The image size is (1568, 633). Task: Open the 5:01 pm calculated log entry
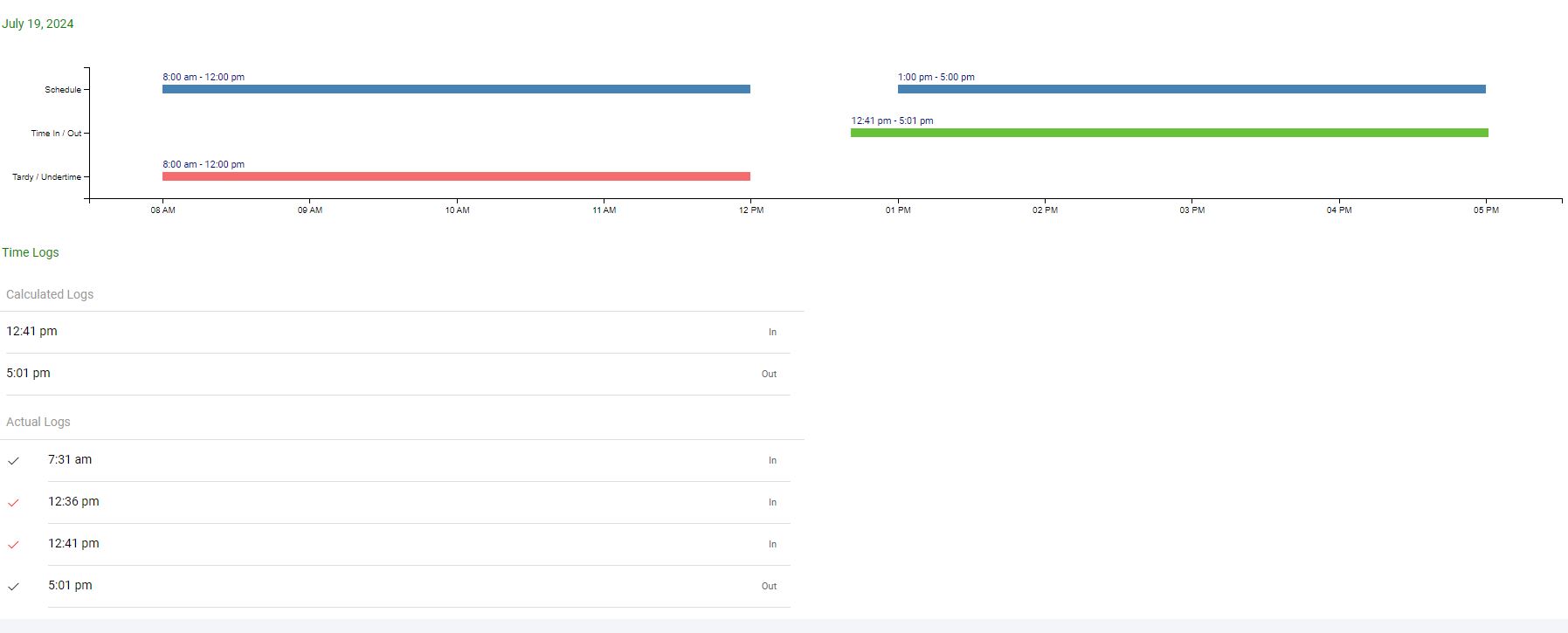coord(28,374)
